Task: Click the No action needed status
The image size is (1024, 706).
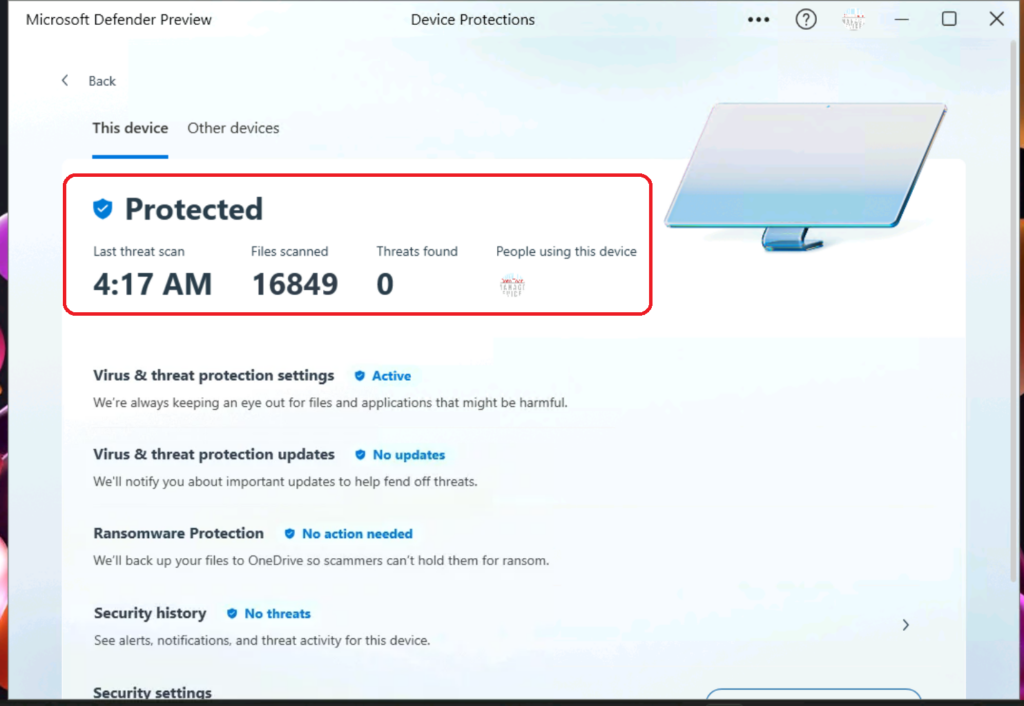Action: (x=357, y=534)
